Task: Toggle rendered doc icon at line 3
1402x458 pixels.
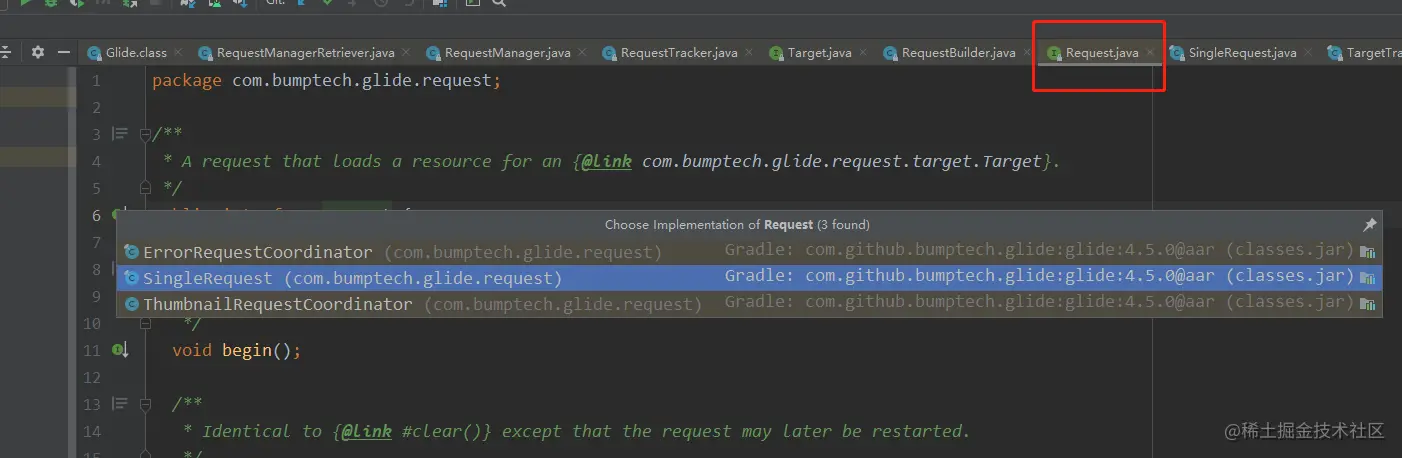Action: pos(121,134)
